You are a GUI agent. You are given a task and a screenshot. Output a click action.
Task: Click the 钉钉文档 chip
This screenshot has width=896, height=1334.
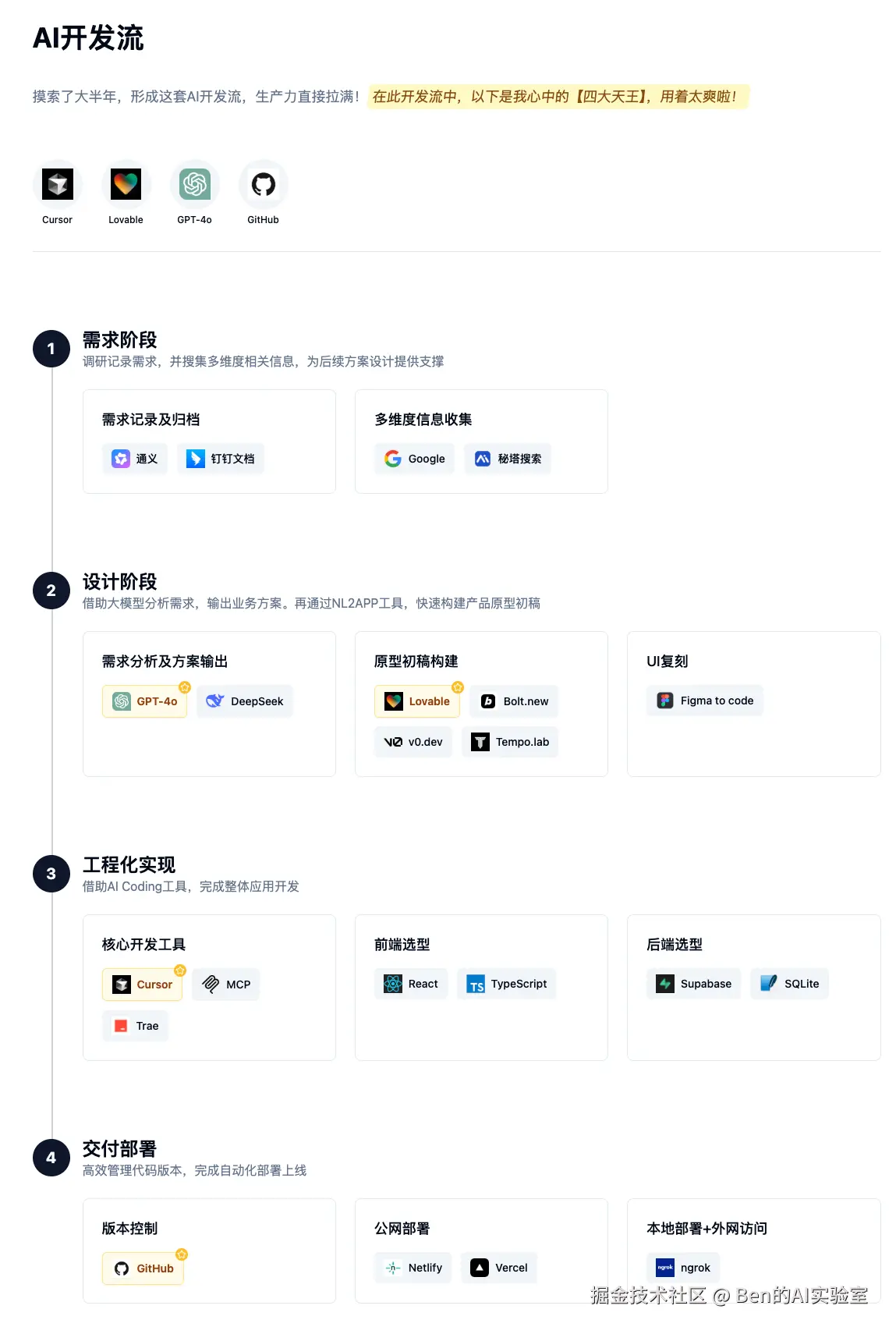221,459
